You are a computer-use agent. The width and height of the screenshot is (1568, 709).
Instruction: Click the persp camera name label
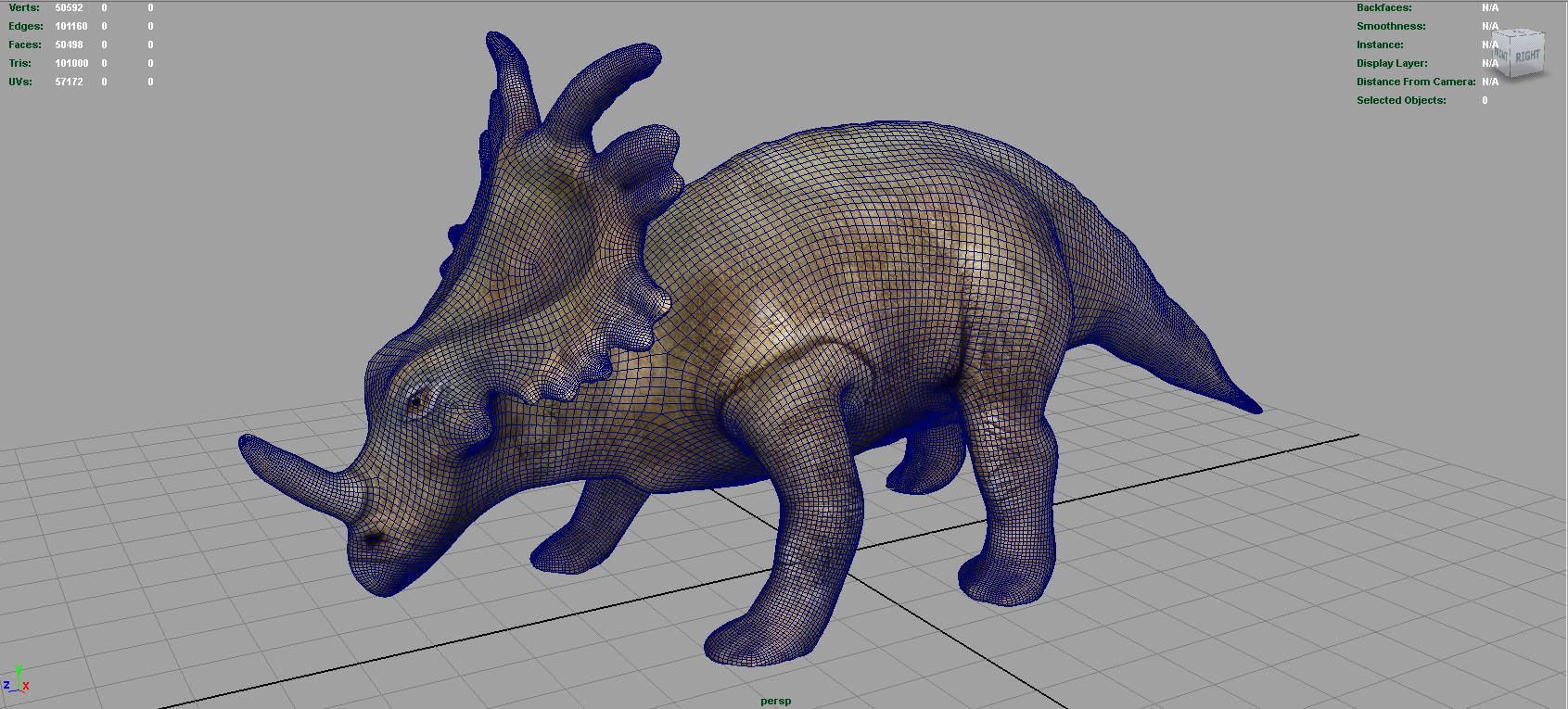[776, 701]
